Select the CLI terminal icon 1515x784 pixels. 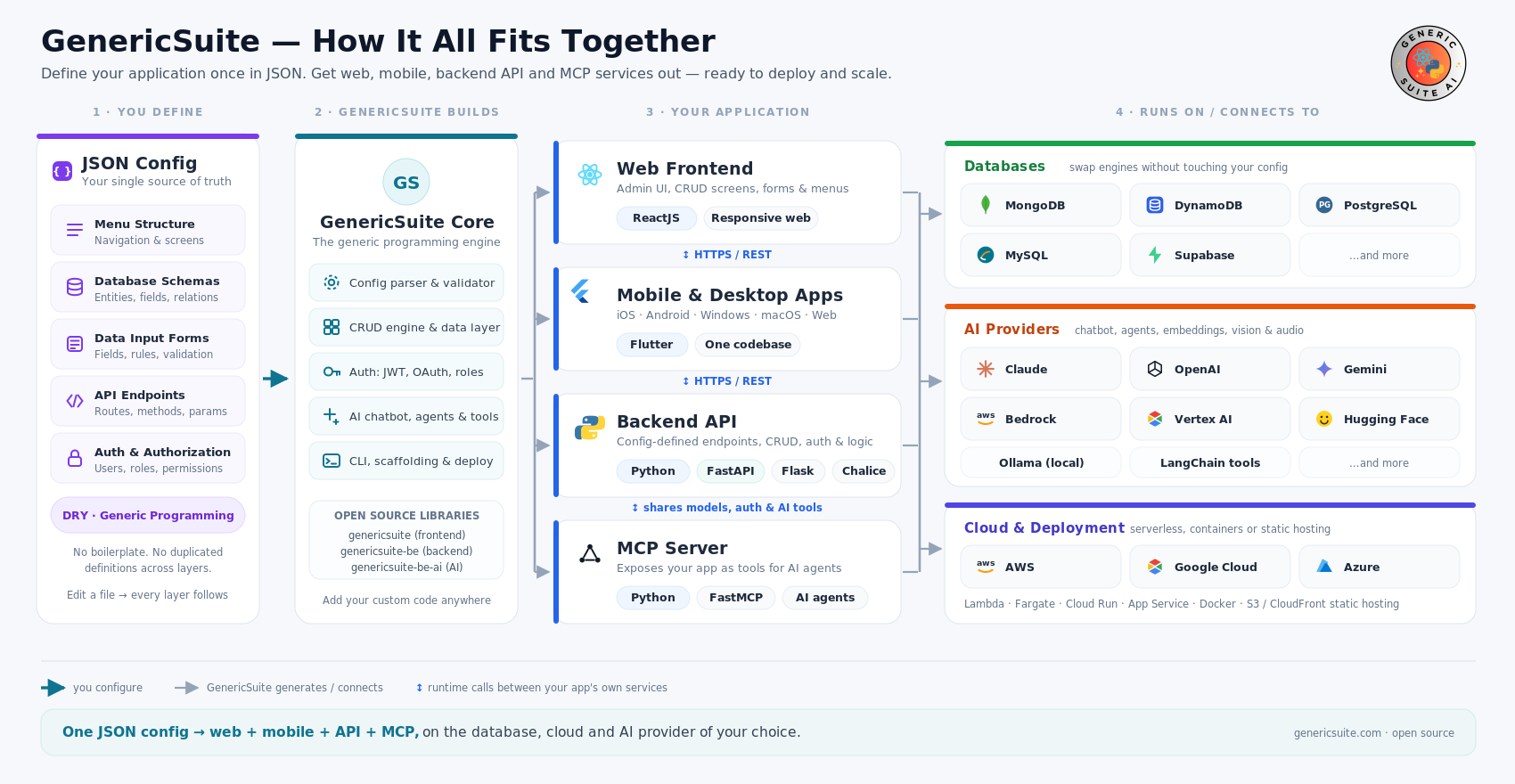pyautogui.click(x=332, y=461)
